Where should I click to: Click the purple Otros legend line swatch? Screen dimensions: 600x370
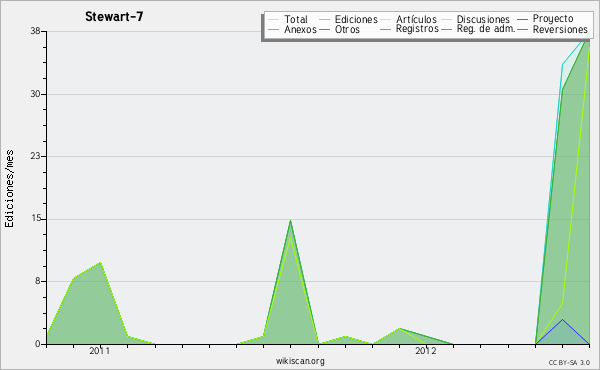point(324,29)
